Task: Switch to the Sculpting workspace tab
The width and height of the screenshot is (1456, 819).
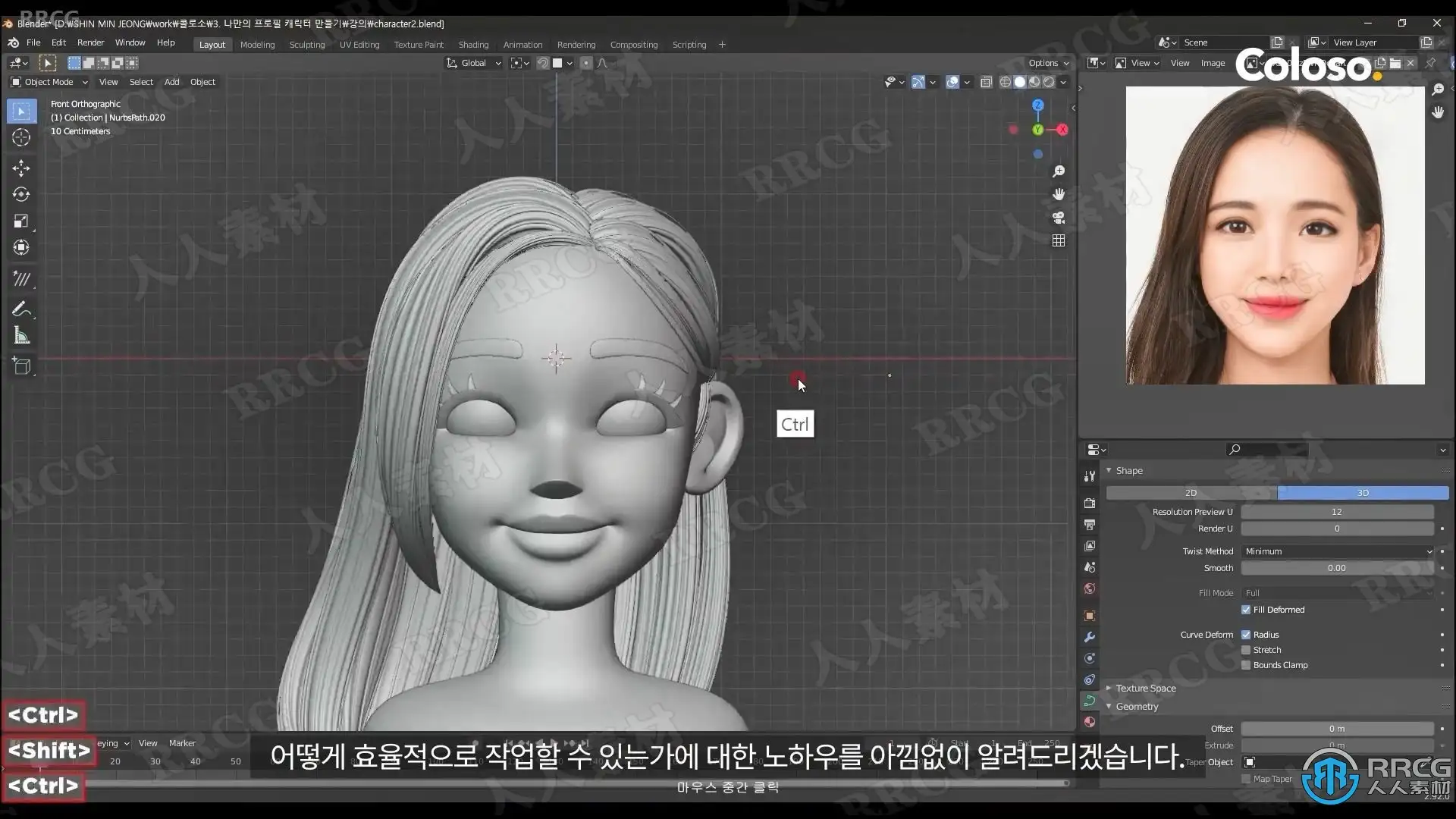Action: pos(306,45)
